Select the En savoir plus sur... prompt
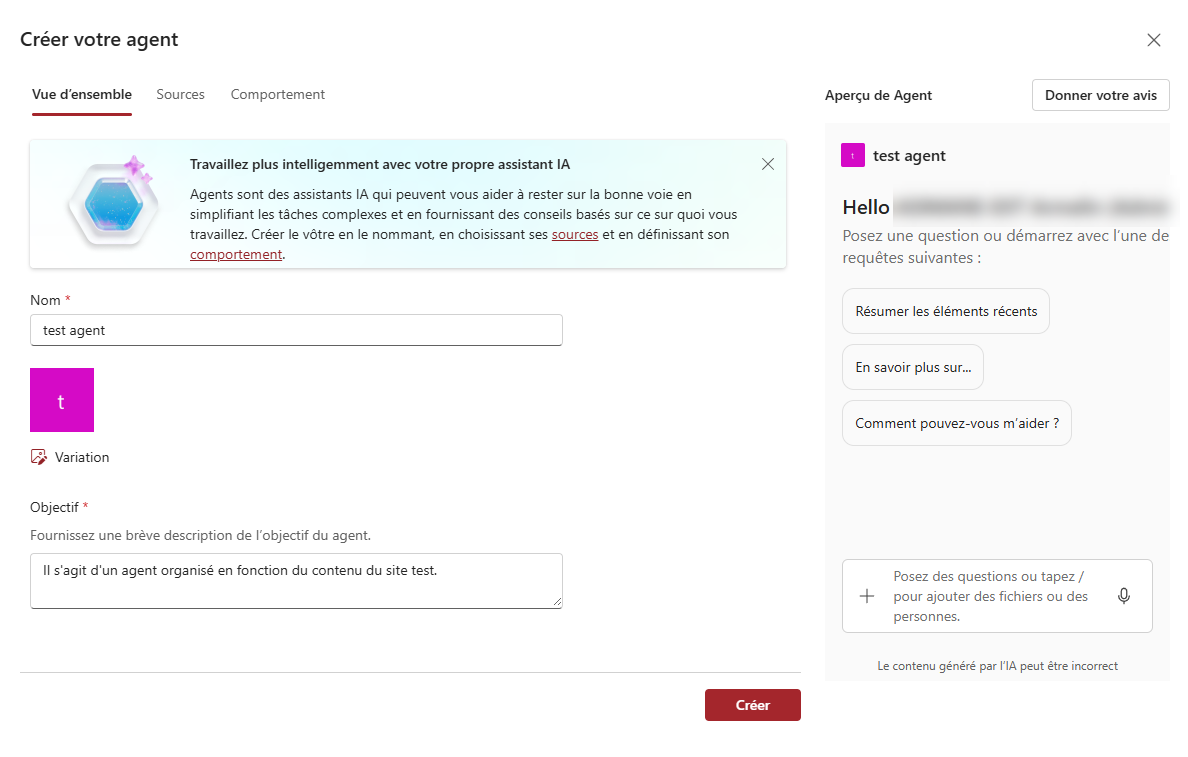Viewport: 1188px width, 757px height. point(913,367)
